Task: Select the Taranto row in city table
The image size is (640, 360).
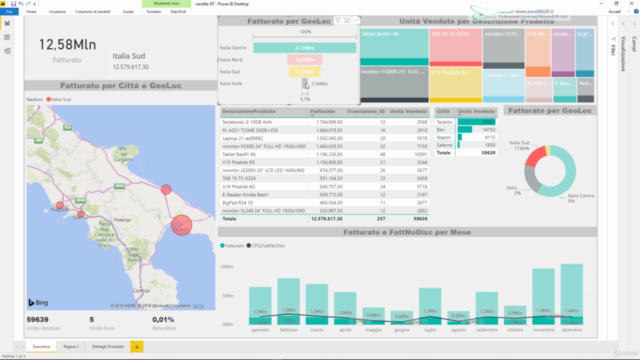Action: click(x=466, y=122)
